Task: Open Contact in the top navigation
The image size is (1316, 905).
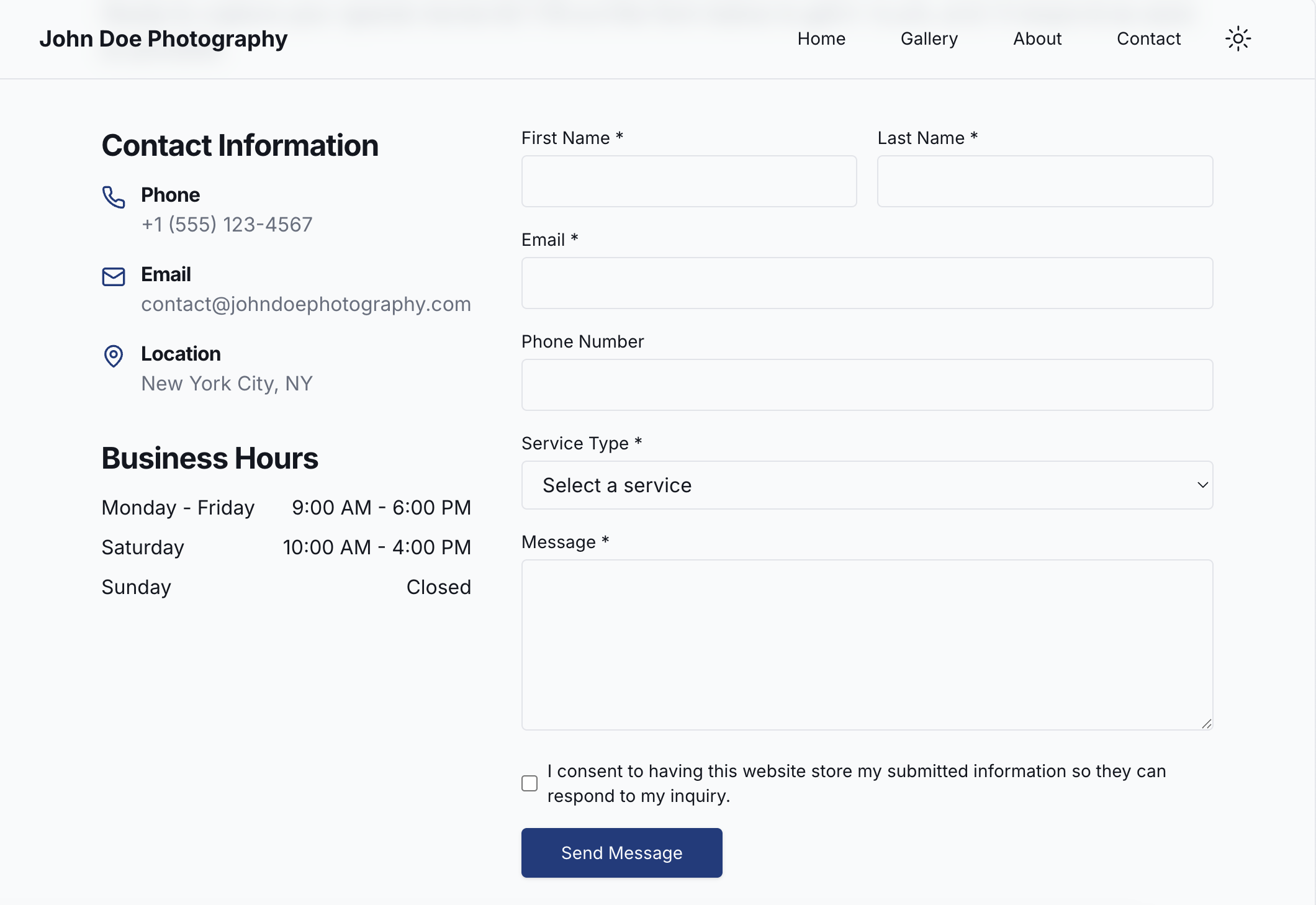Action: 1148,39
